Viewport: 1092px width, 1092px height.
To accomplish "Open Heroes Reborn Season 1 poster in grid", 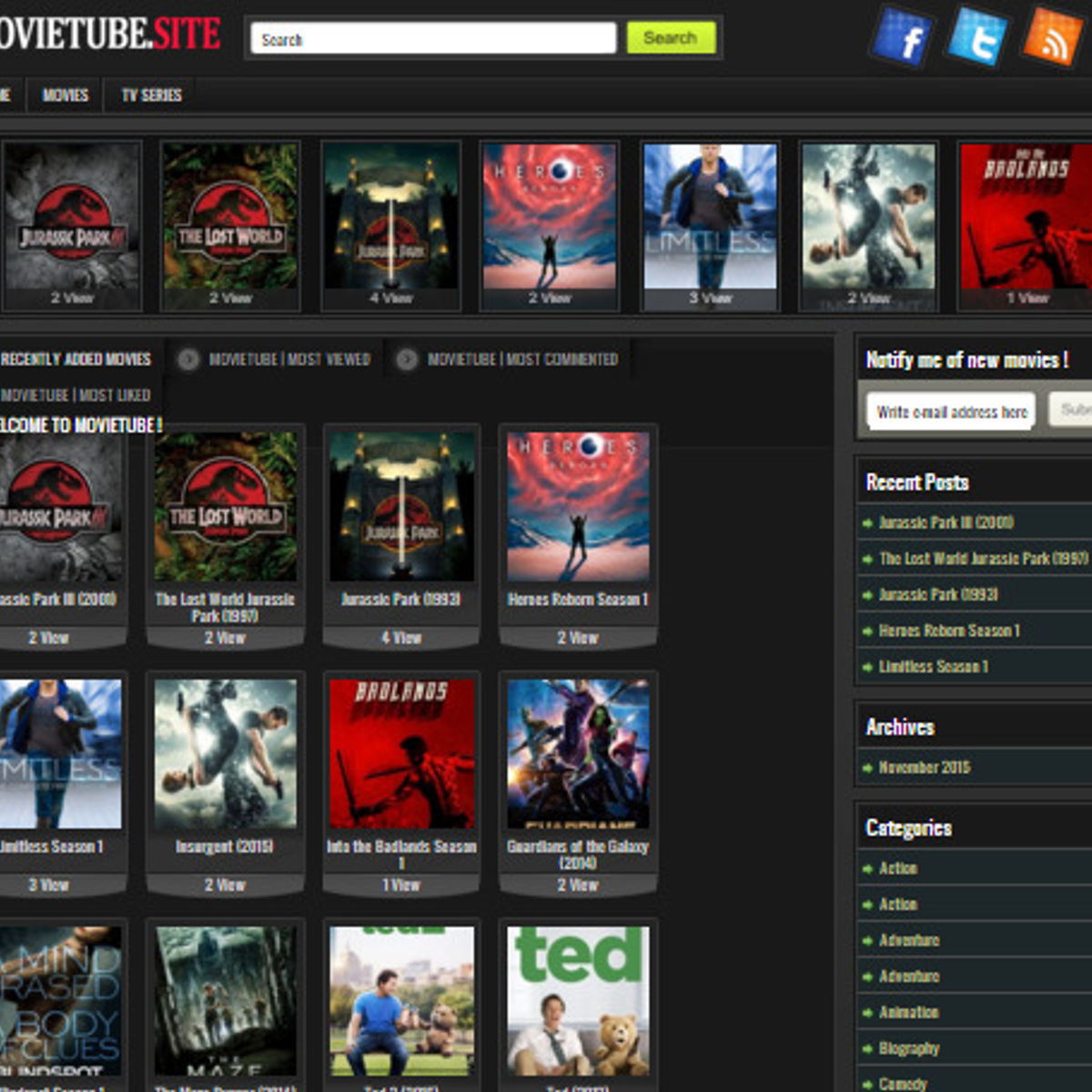I will click(578, 507).
